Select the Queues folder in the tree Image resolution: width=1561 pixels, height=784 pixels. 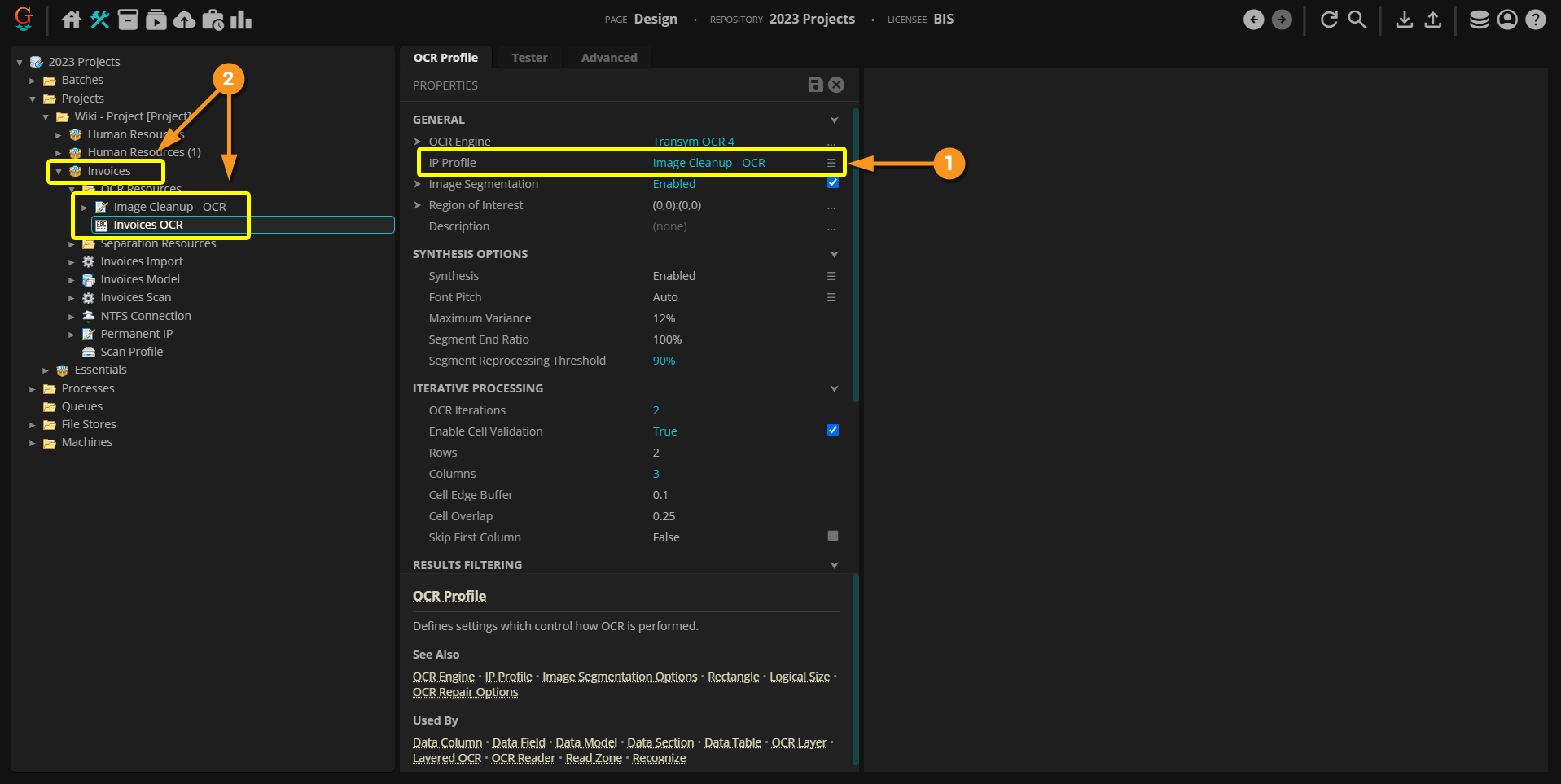pos(81,406)
